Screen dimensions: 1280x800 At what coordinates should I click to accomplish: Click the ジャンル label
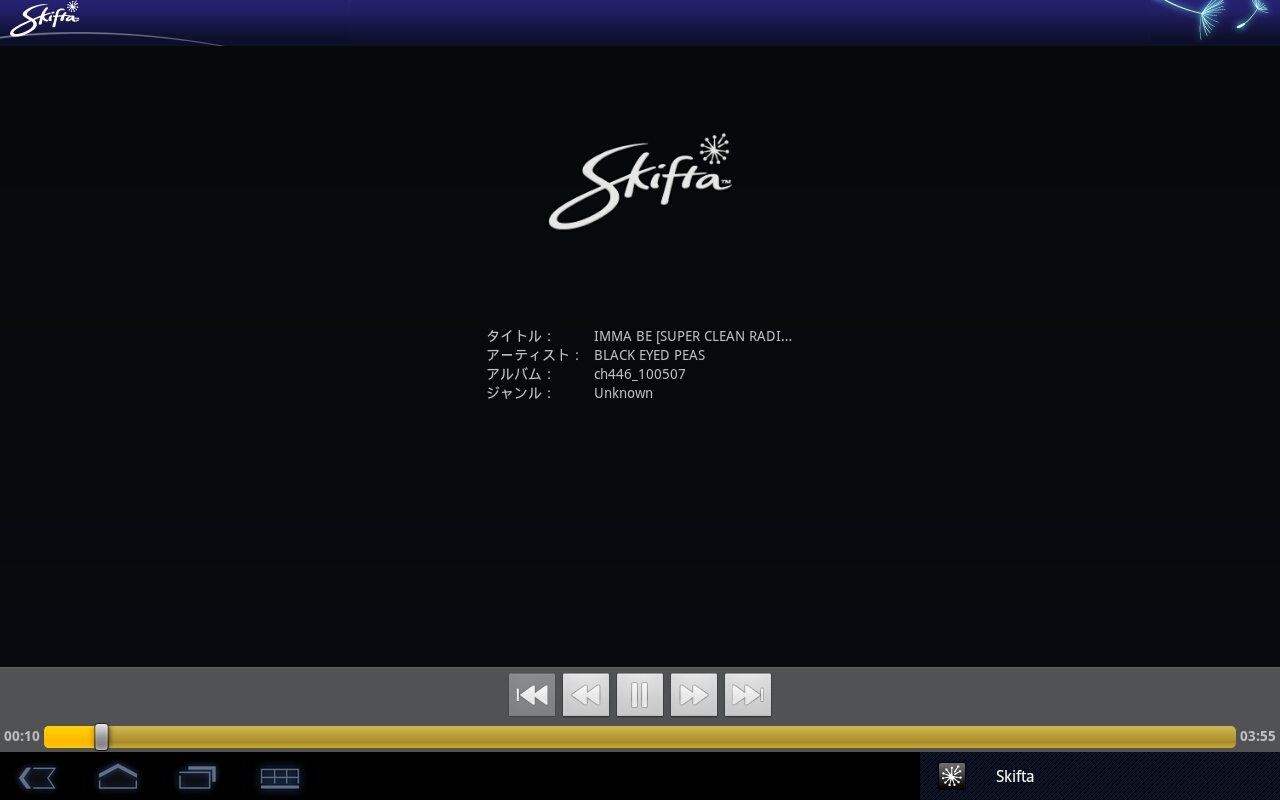520,393
